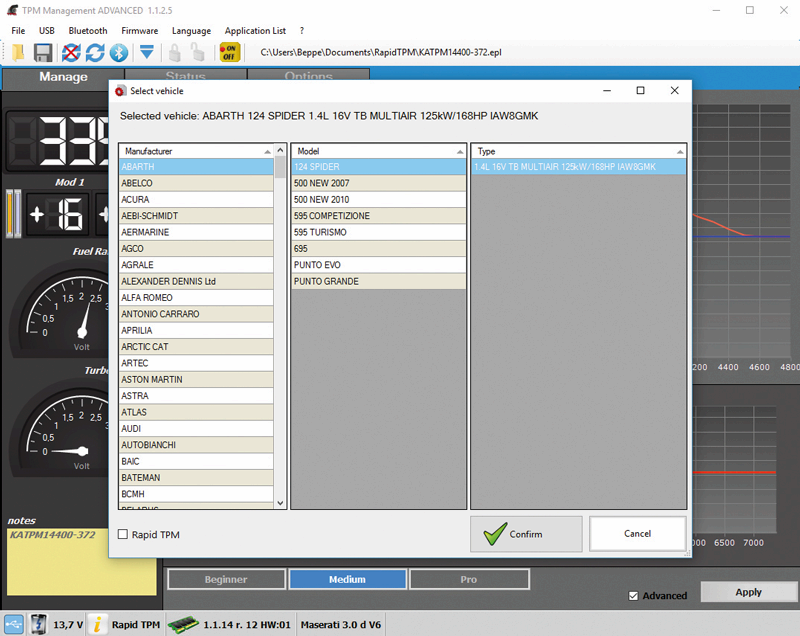
Task: Select model 695
Action: 379,248
